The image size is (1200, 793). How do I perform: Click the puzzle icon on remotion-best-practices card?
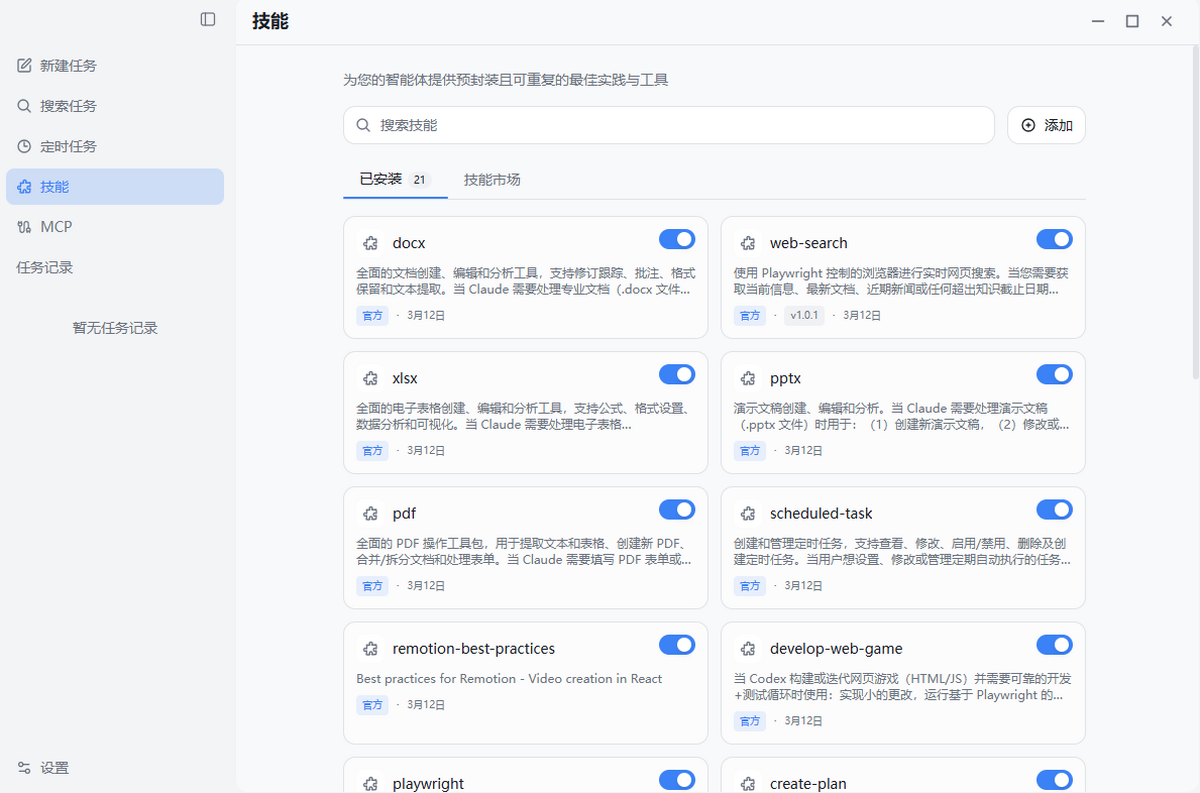[371, 649]
